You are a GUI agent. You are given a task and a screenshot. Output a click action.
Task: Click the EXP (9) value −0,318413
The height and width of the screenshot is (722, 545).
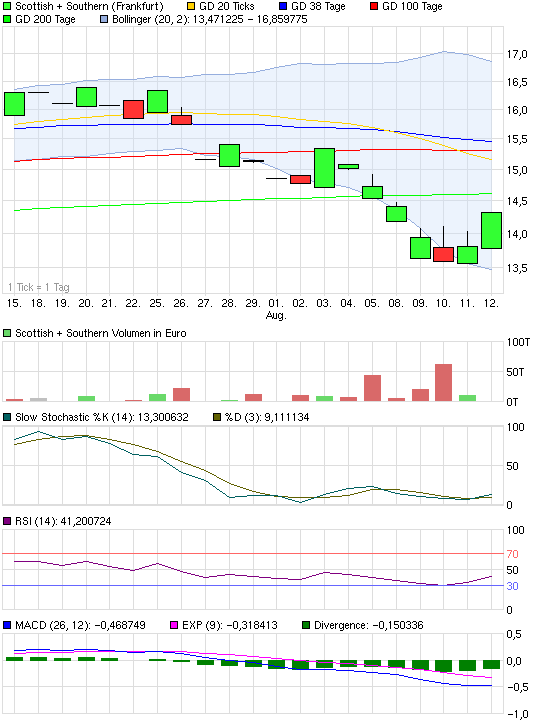pyautogui.click(x=252, y=625)
